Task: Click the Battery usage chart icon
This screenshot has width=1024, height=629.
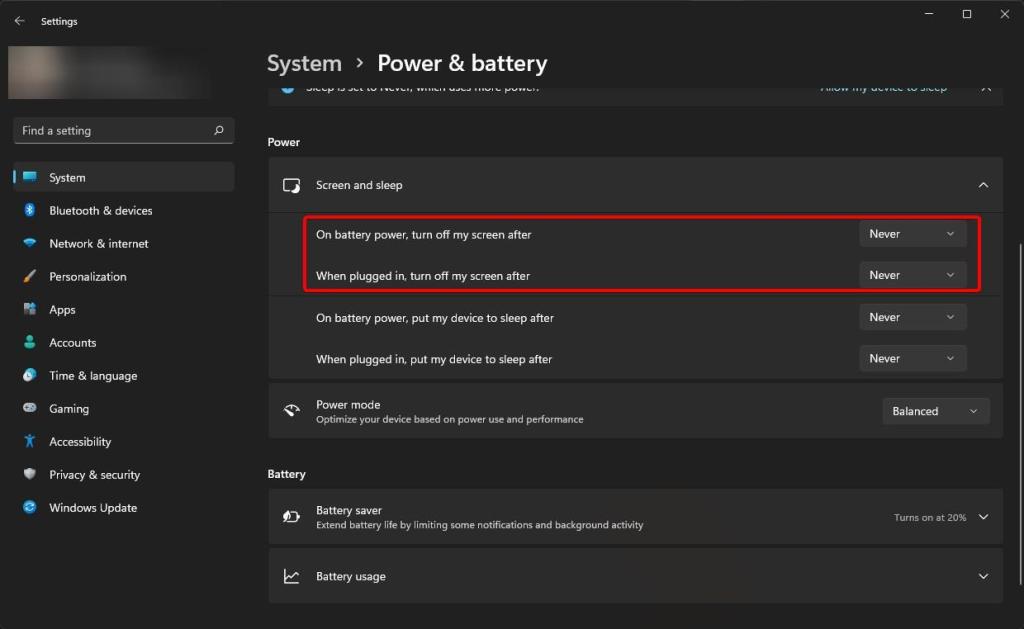Action: coord(291,576)
